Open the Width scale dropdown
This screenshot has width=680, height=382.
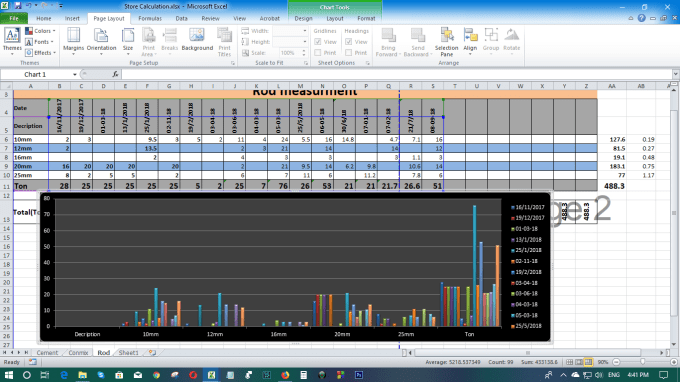point(305,31)
